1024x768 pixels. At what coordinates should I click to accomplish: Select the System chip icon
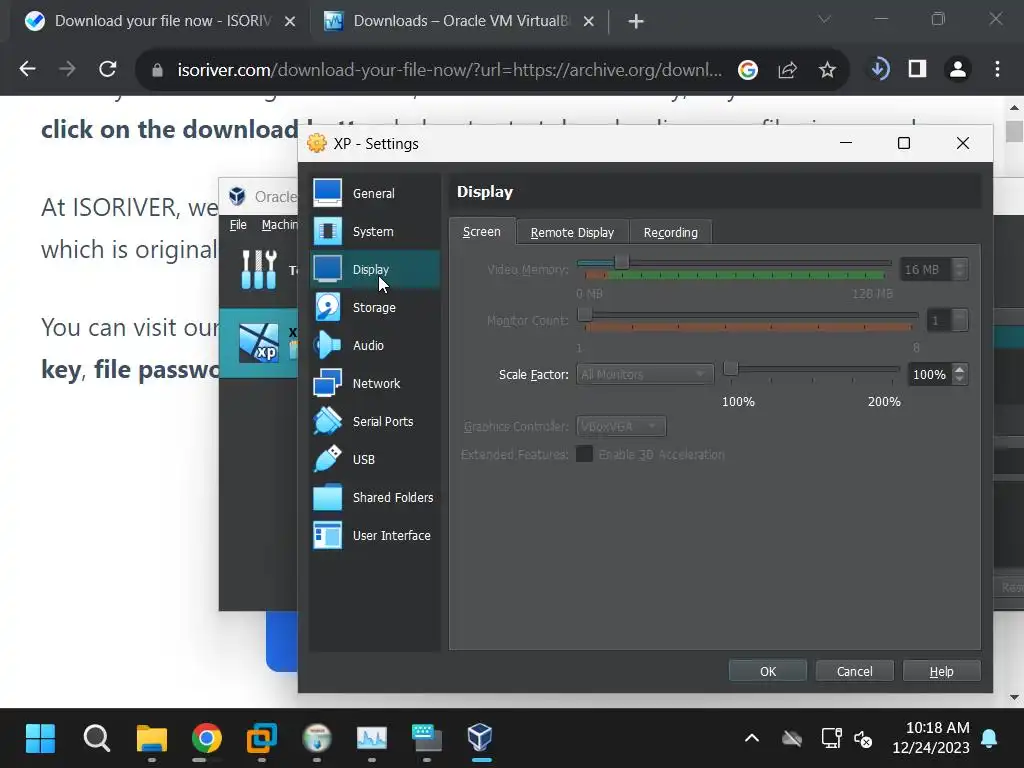(327, 231)
